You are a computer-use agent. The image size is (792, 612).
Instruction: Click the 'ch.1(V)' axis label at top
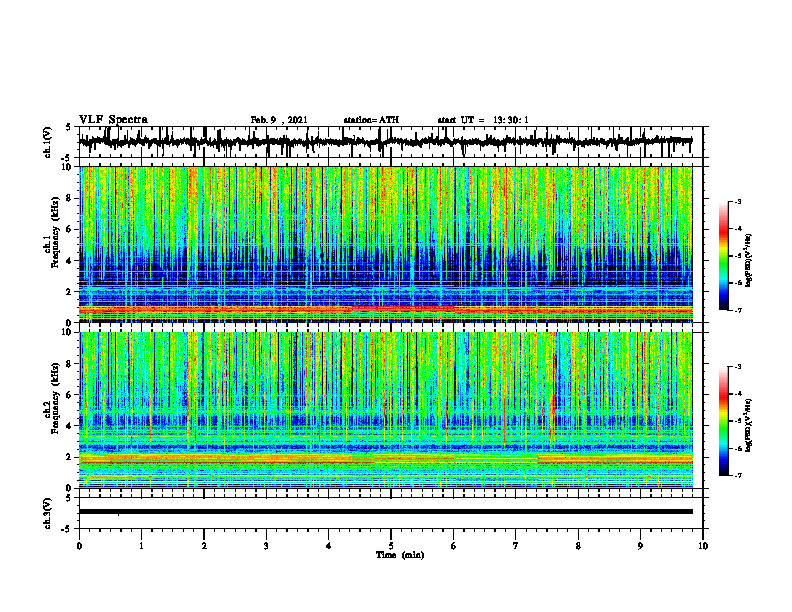pos(48,142)
